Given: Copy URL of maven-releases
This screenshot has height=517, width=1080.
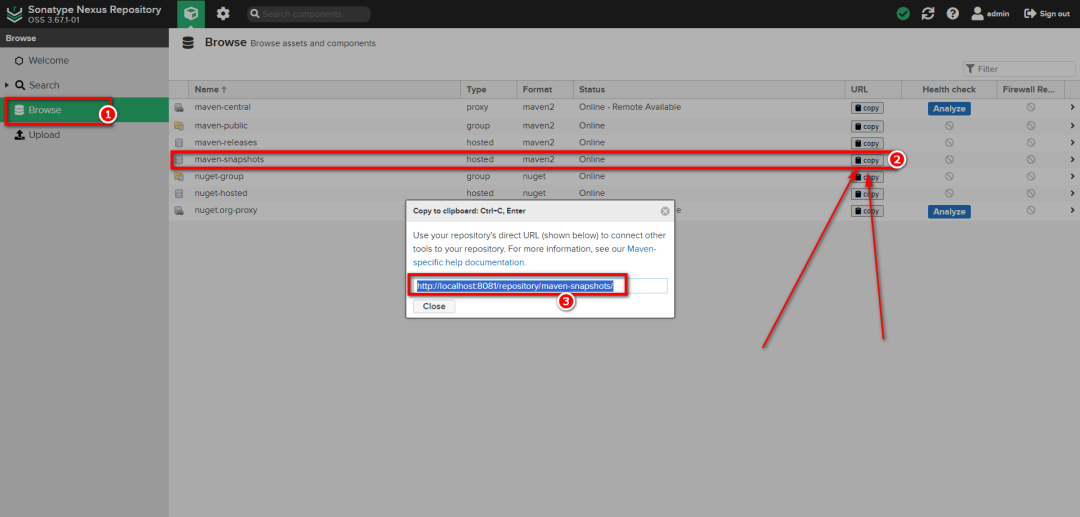Looking at the screenshot, I should [x=867, y=143].
